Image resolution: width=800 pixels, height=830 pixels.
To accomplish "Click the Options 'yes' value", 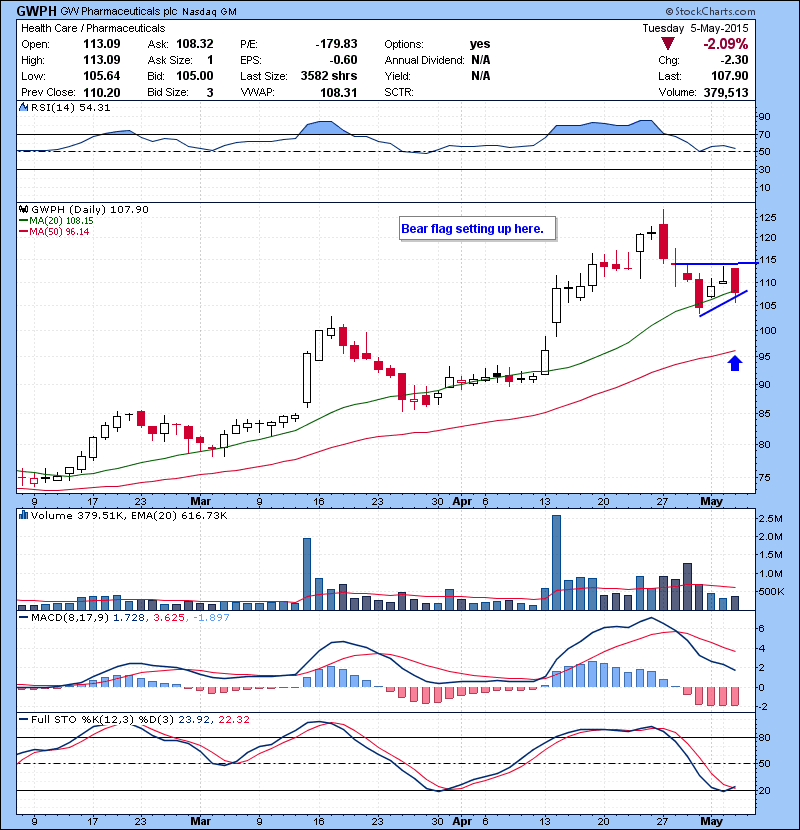I will 480,44.
